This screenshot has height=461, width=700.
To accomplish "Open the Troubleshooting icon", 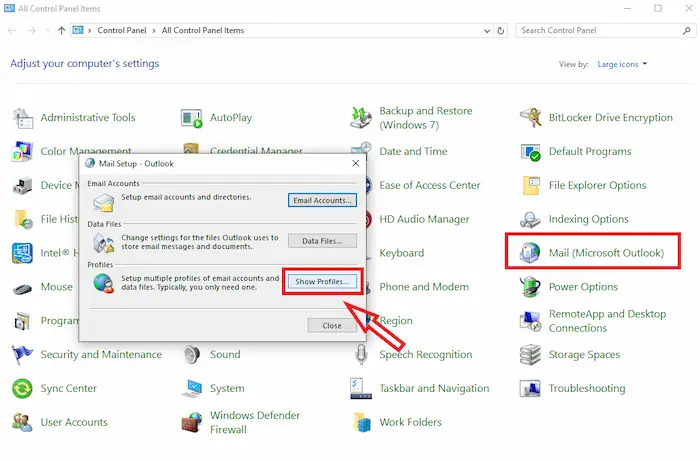I will pos(530,389).
